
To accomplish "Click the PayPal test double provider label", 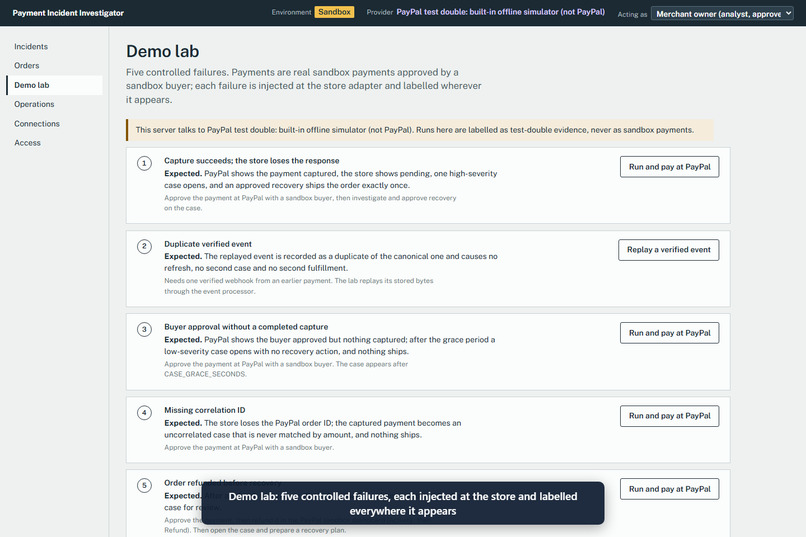I will coord(500,12).
